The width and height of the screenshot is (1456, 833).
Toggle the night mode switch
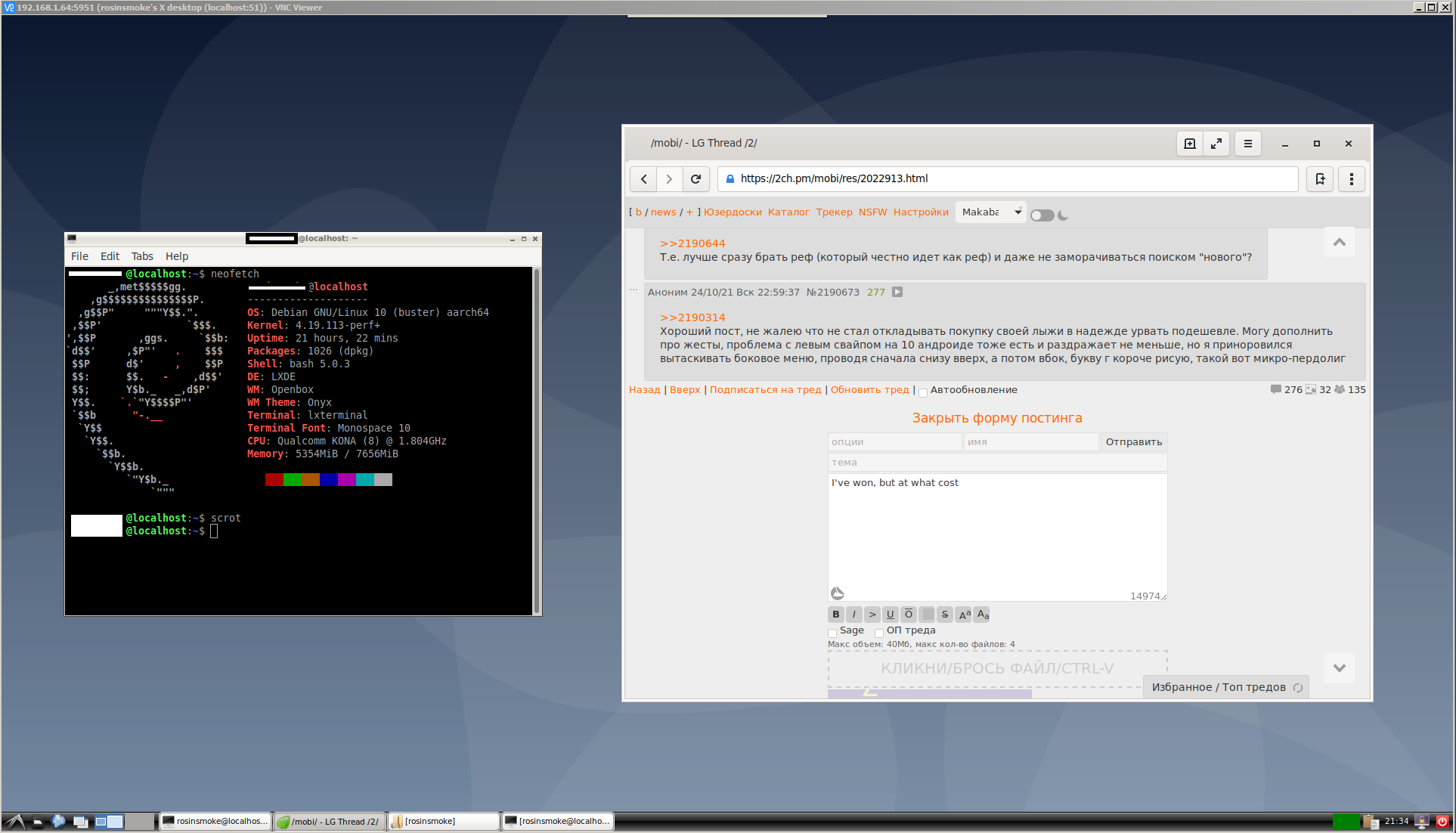click(1042, 215)
